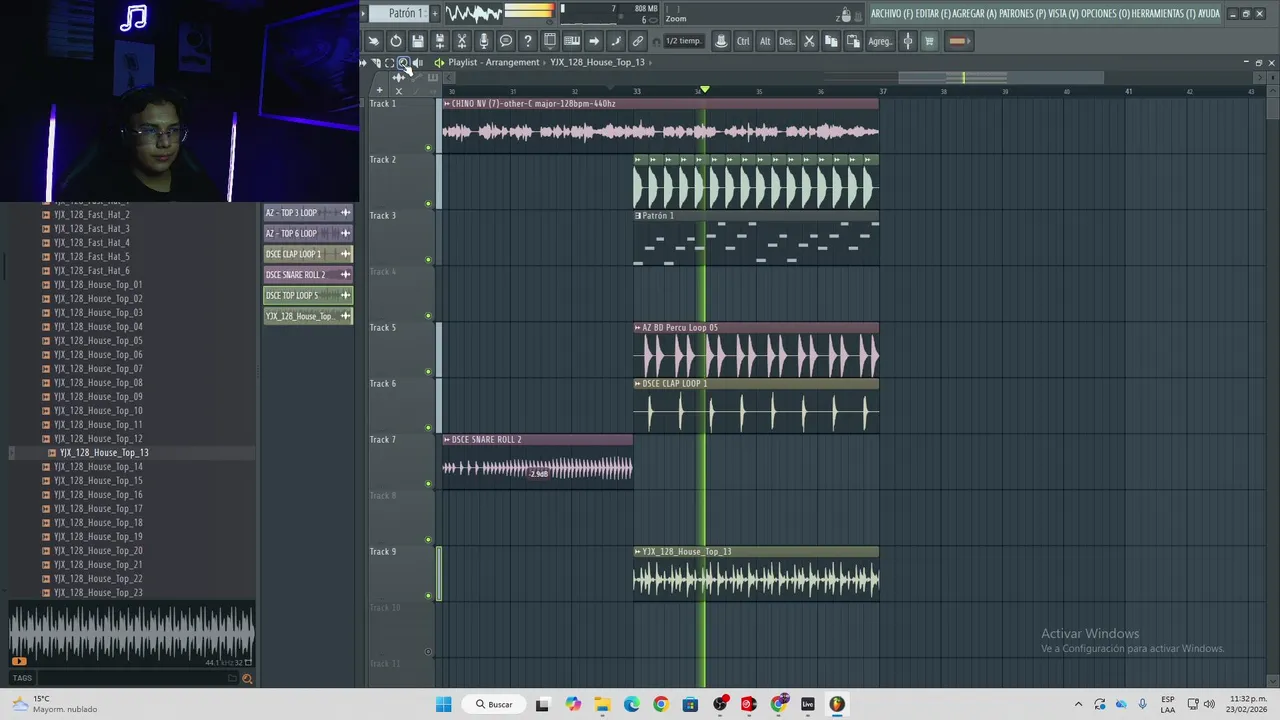This screenshot has height=720, width=1280.
Task: Click the chain link icon in toolbar
Action: click(x=638, y=41)
